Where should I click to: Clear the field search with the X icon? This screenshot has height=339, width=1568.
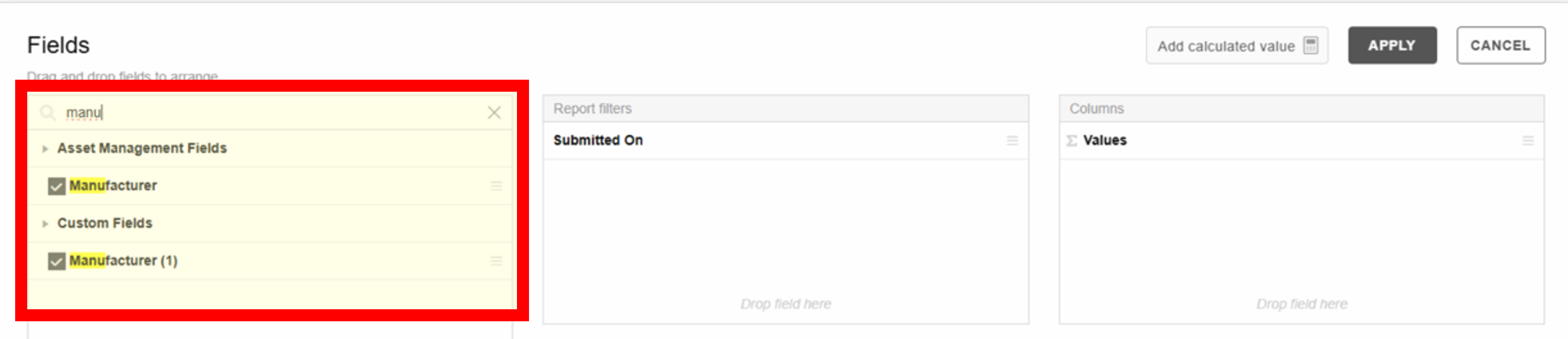494,113
